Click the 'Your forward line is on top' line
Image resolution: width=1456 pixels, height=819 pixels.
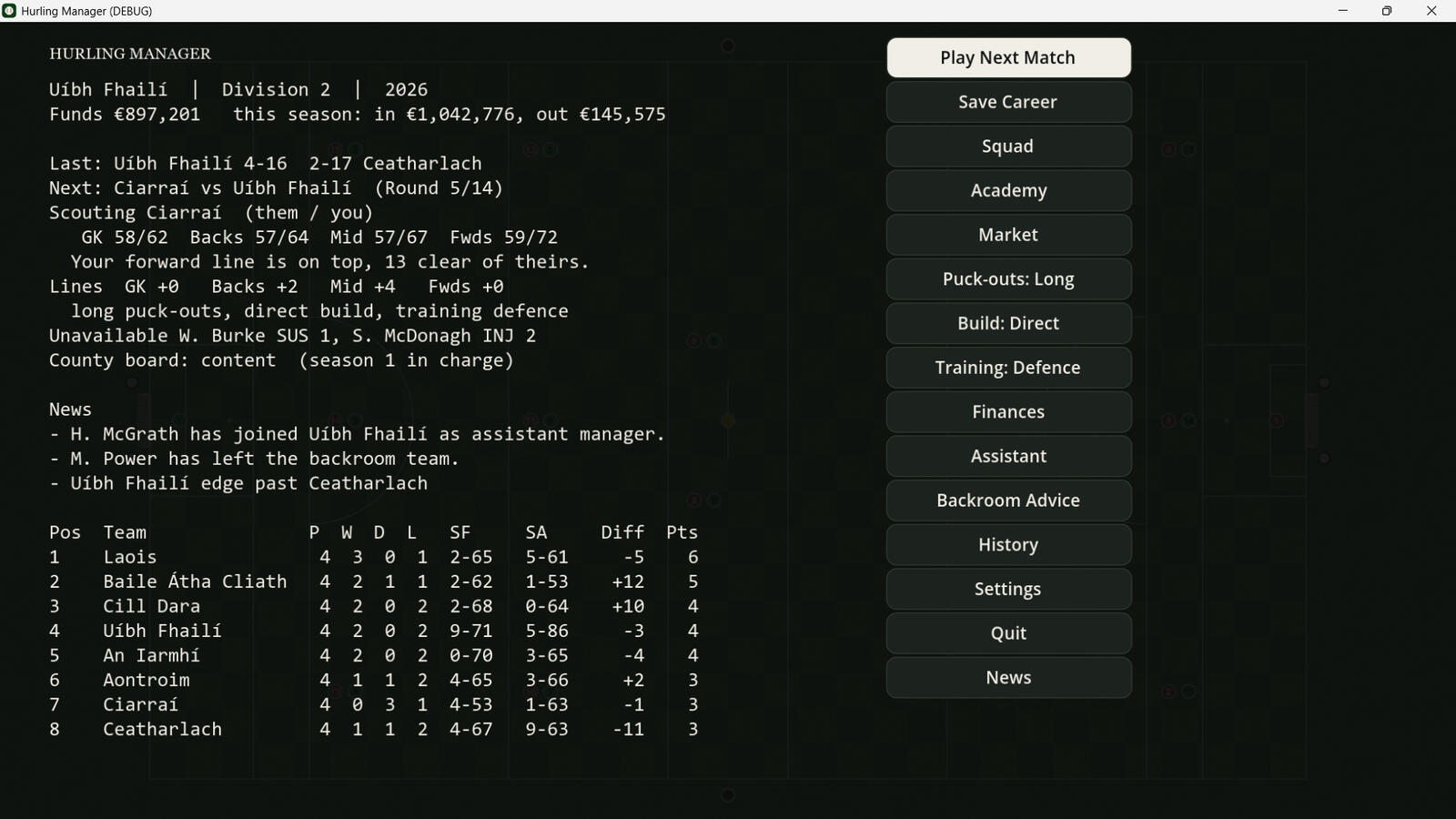[x=330, y=262]
